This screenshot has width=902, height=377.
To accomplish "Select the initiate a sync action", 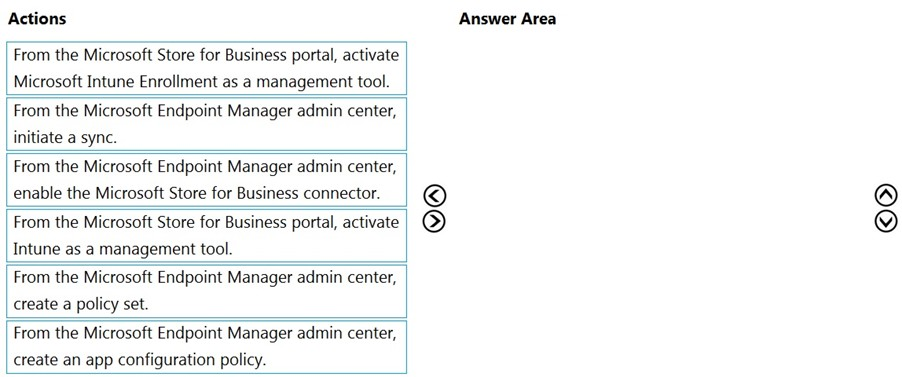I will [x=207, y=124].
